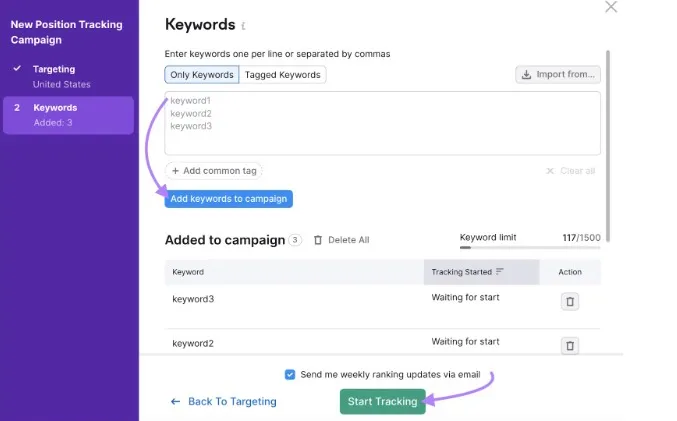The image size is (677, 421).
Task: Click the Action column header
Action: 570,272
